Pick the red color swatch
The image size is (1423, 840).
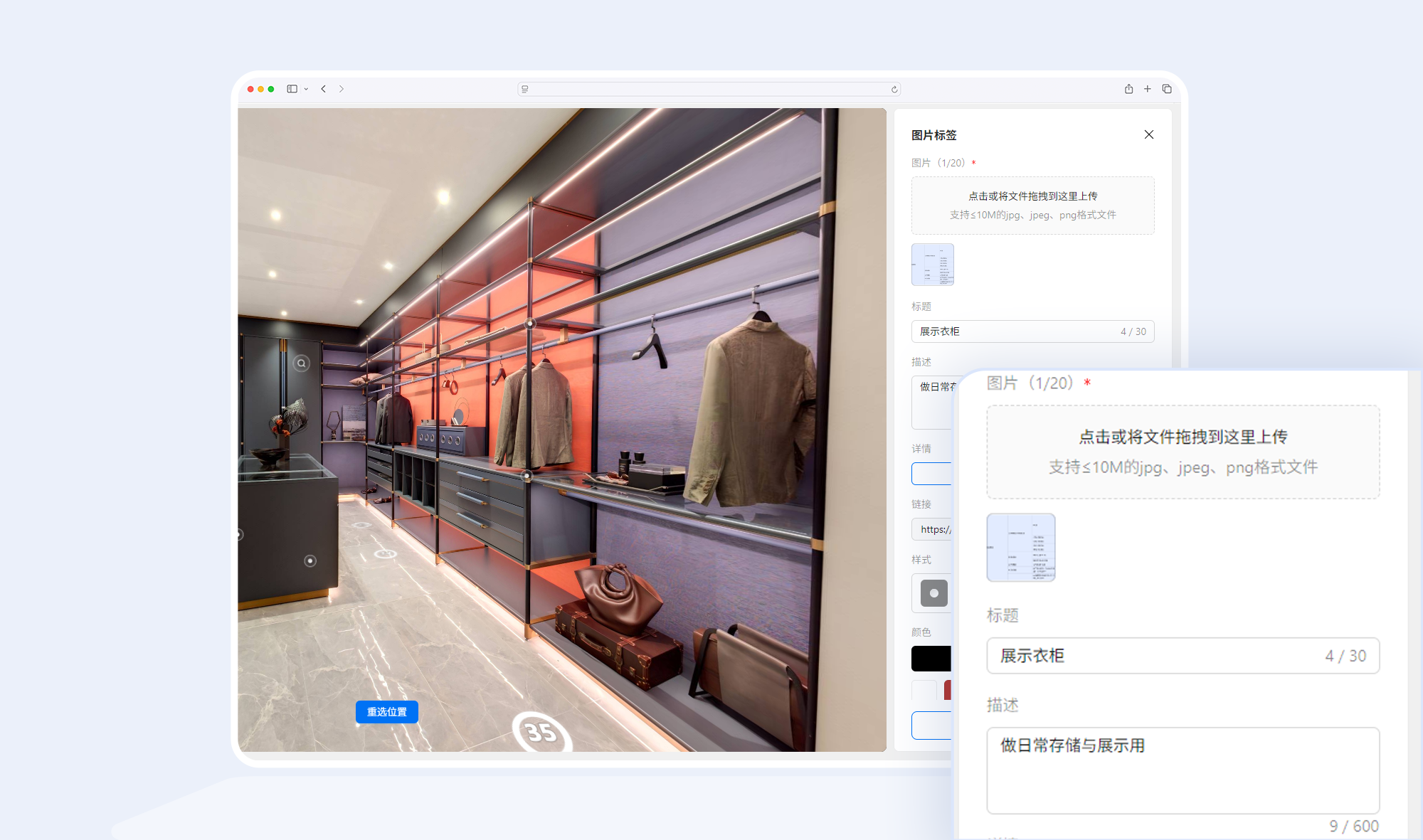coord(948,690)
